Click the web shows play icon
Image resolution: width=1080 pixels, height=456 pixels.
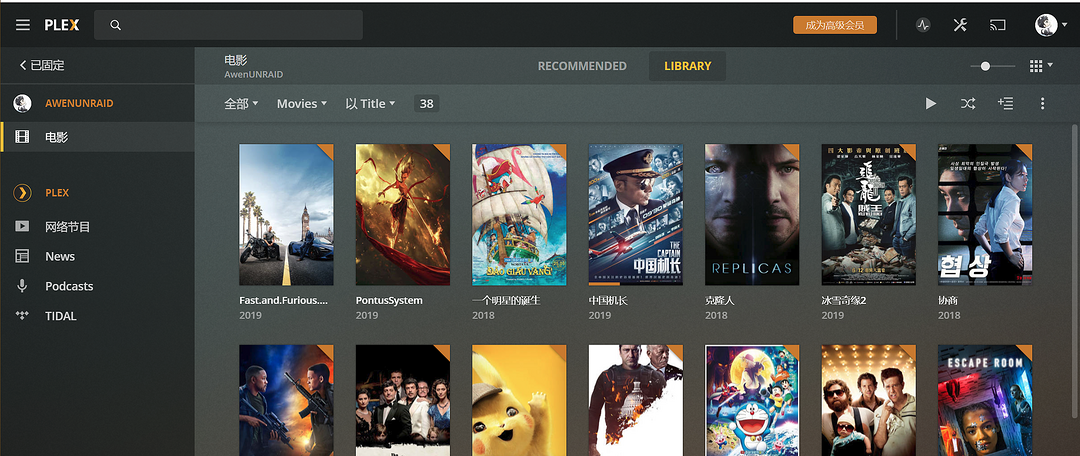tap(22, 226)
